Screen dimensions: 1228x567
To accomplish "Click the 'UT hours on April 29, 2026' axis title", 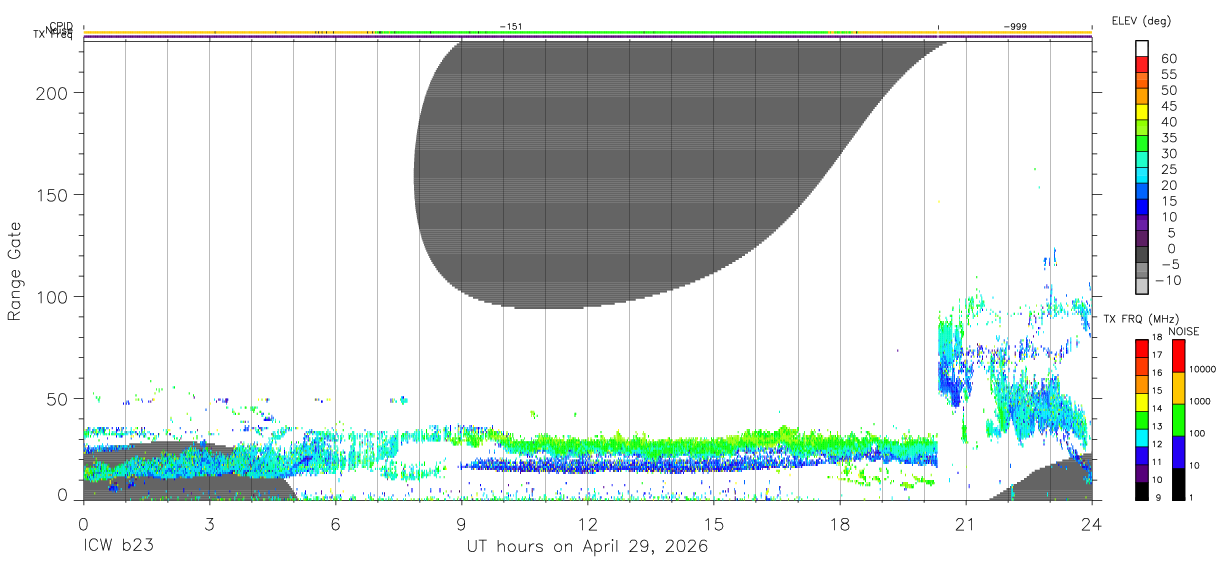I will point(587,547).
